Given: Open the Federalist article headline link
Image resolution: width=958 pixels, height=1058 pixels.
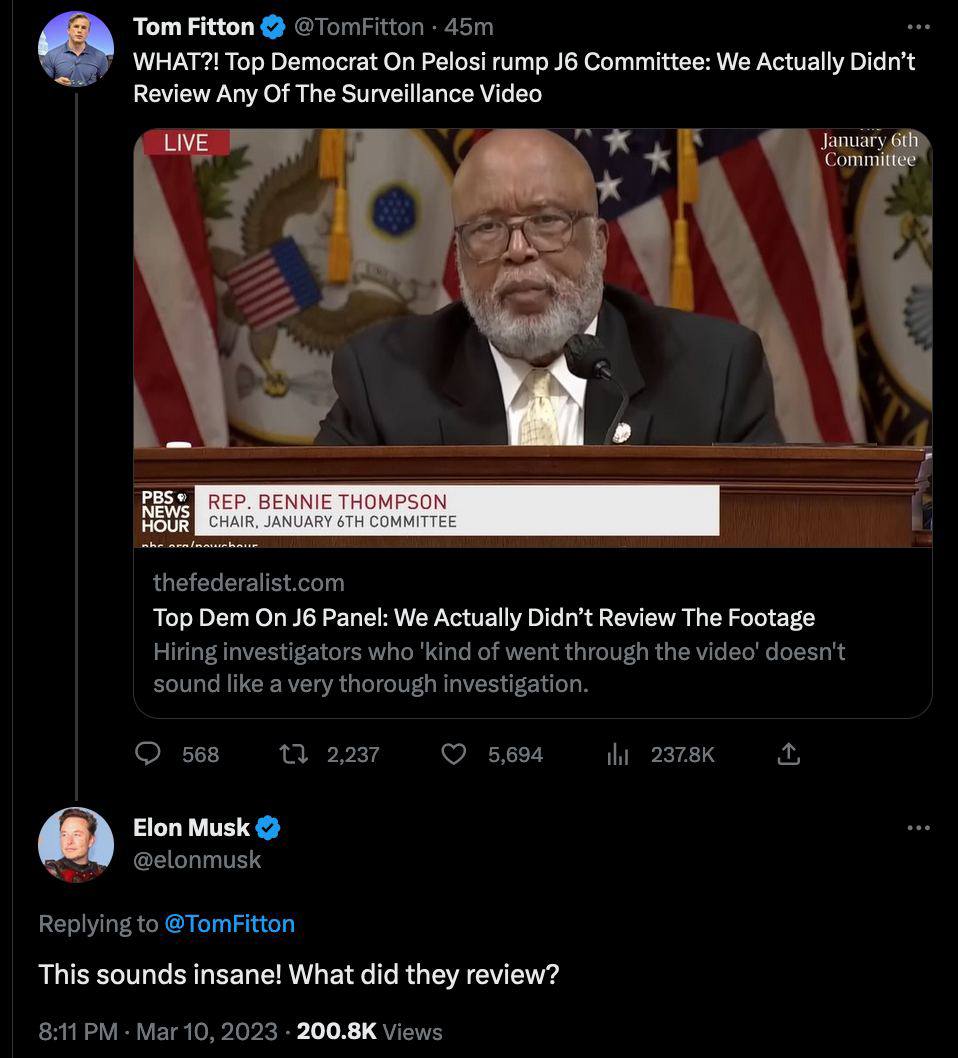Looking at the screenshot, I should pyautogui.click(x=484, y=617).
